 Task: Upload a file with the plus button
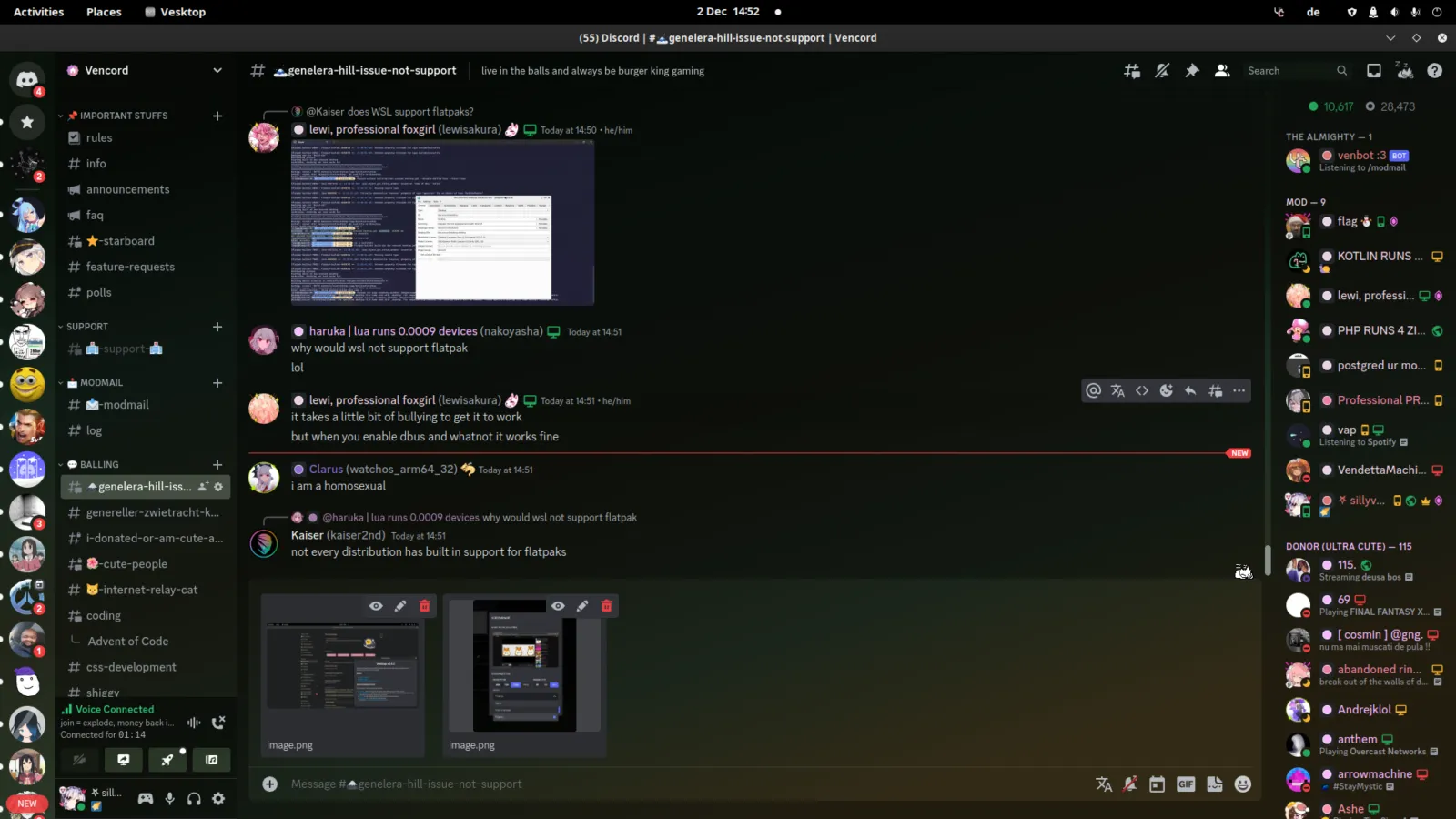click(270, 784)
